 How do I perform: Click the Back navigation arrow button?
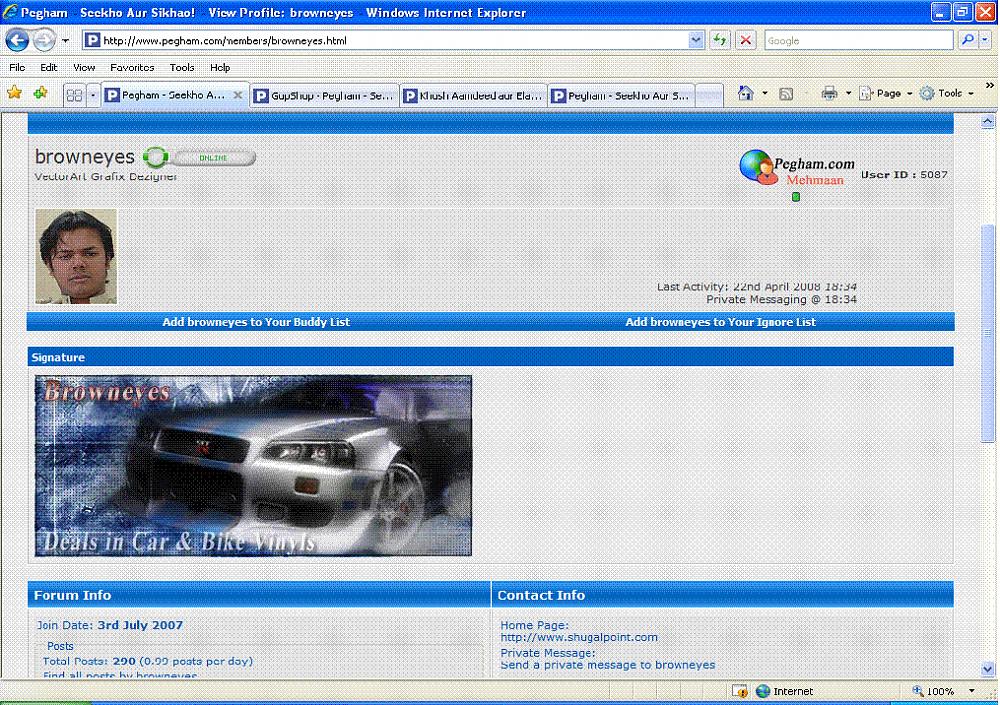pos(19,40)
